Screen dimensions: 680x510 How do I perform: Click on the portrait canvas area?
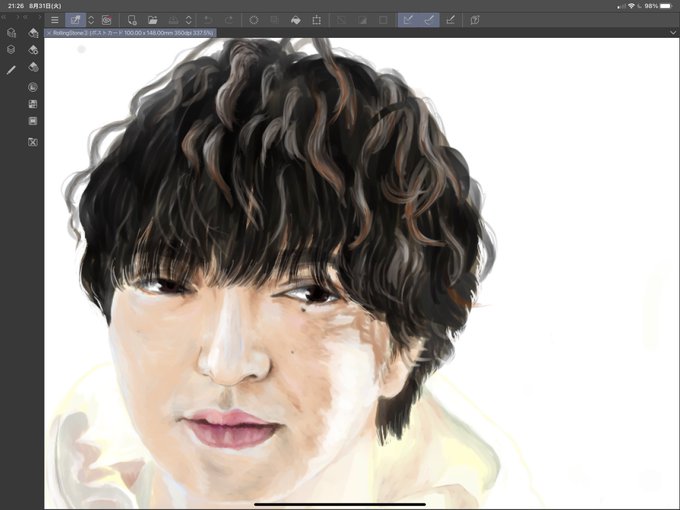[x=362, y=273]
